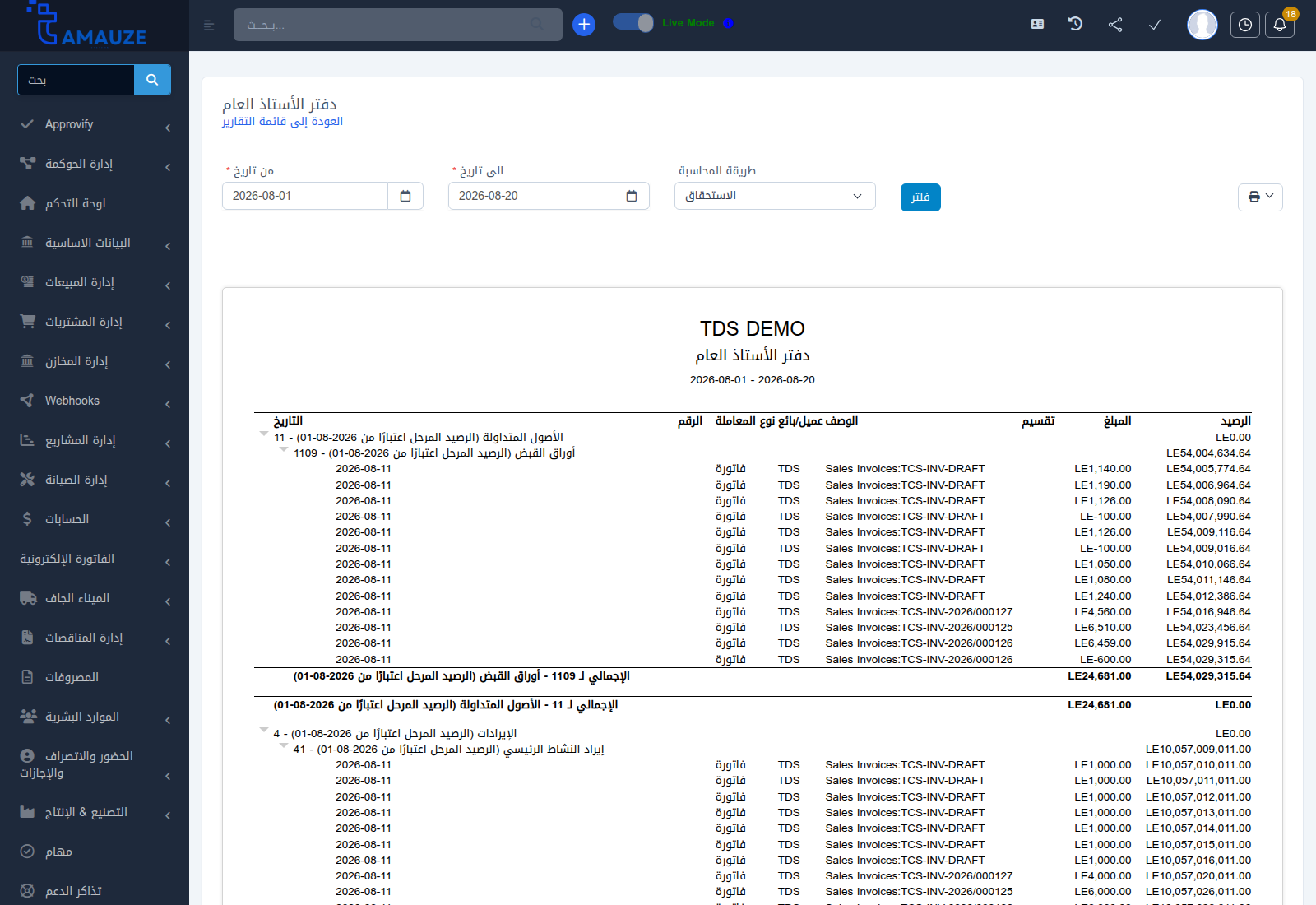Image resolution: width=1316 pixels, height=905 pixels.
Task: Open the user profile avatar
Action: pos(1202,25)
